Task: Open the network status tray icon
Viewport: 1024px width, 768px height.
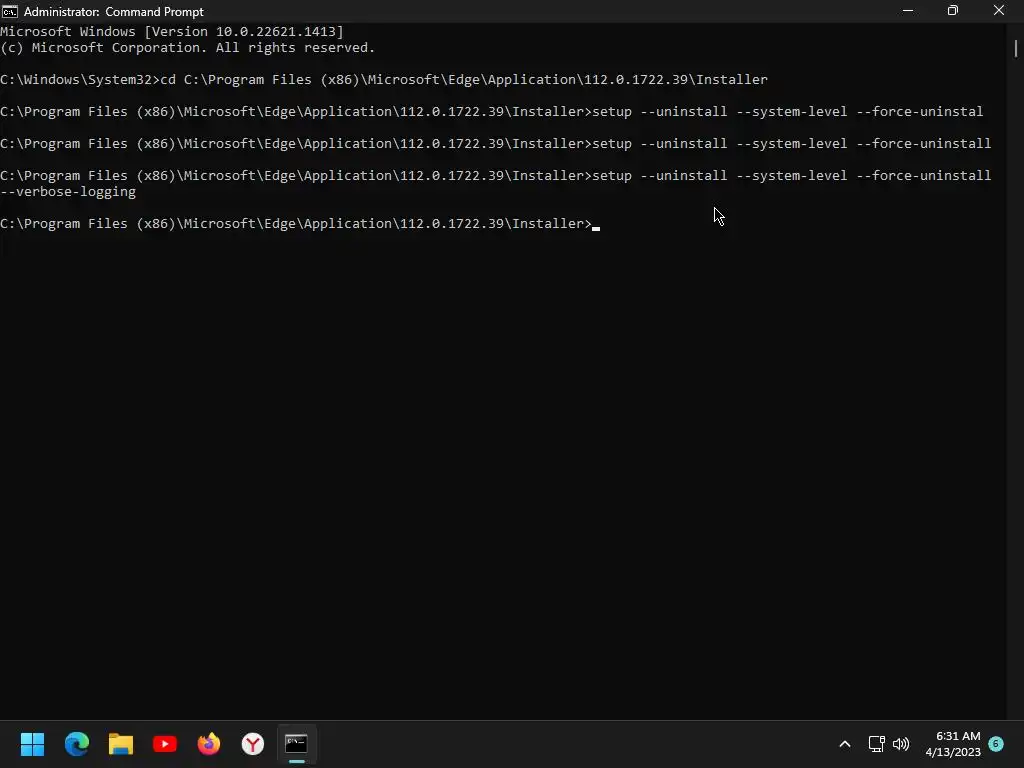Action: click(876, 744)
